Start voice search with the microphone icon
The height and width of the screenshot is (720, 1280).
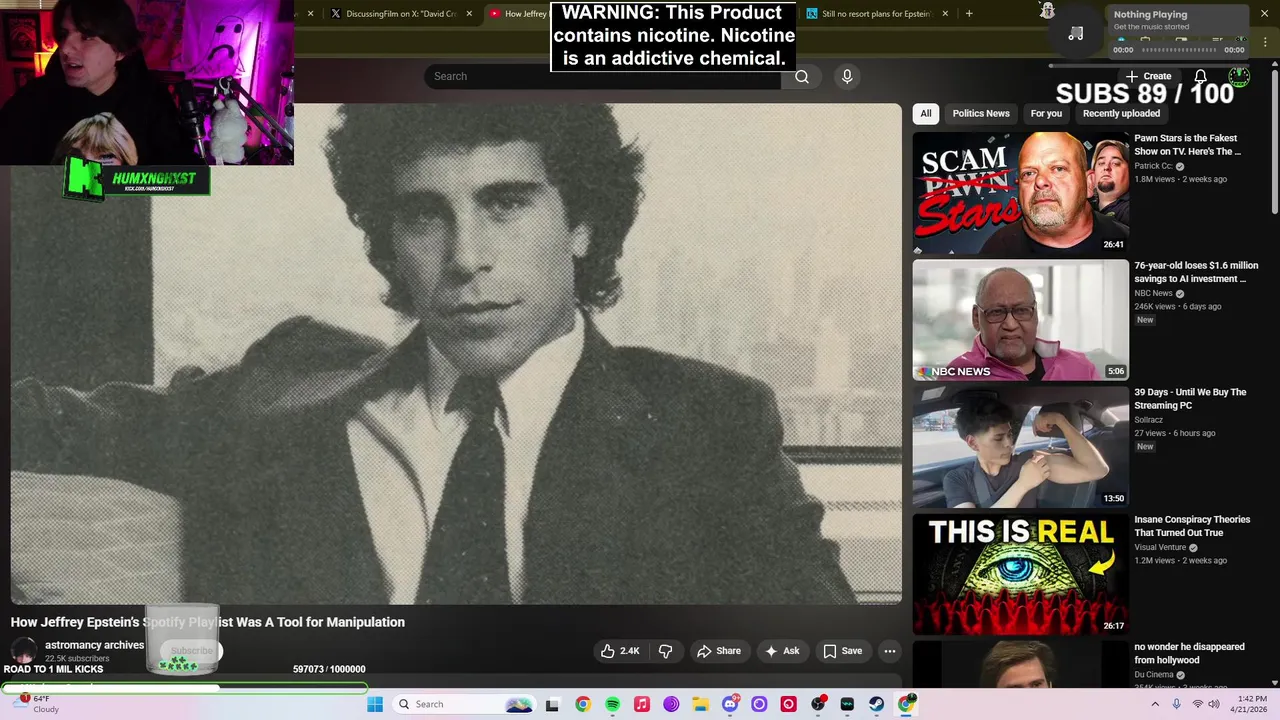[x=847, y=76]
